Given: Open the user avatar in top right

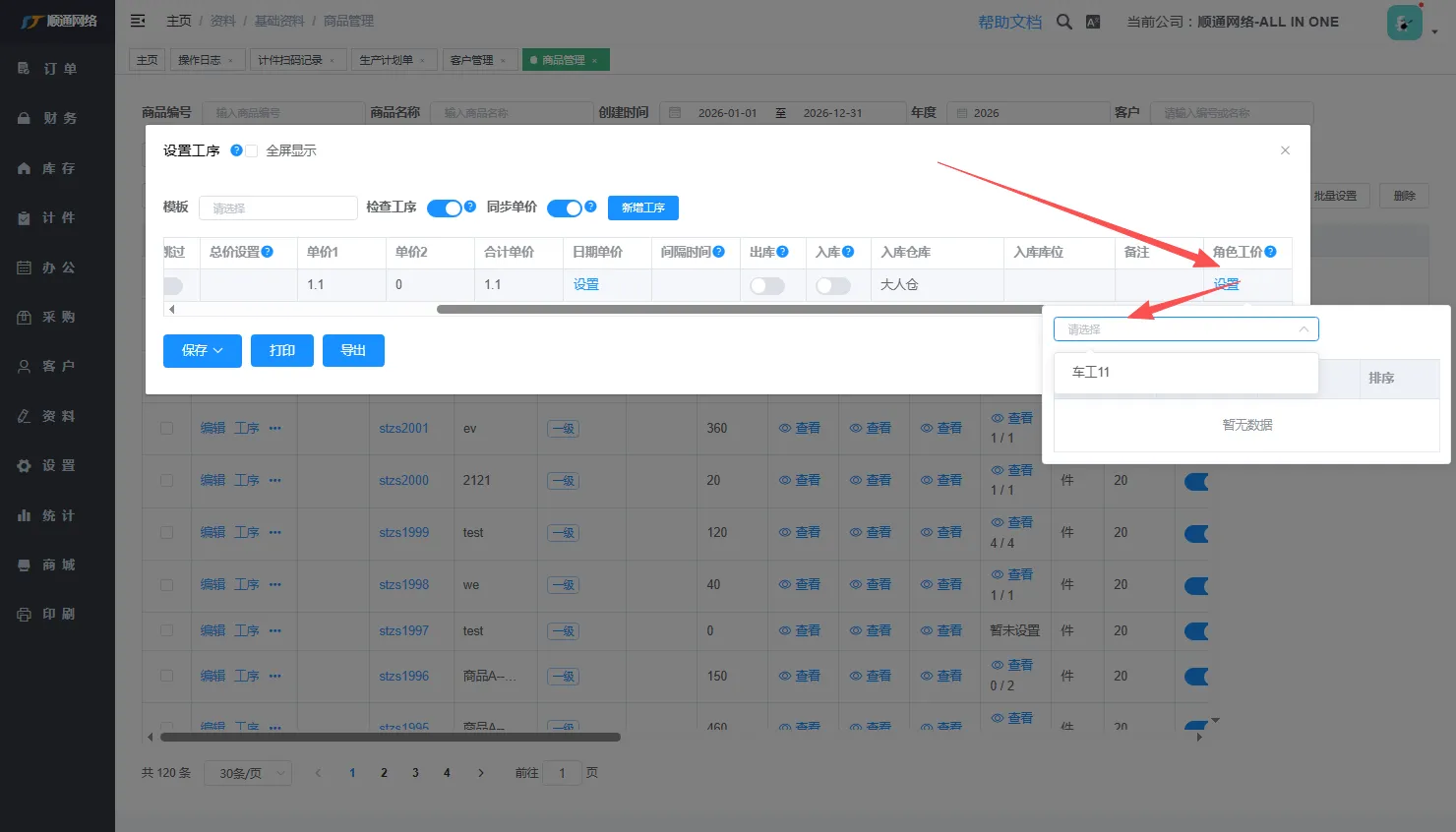Looking at the screenshot, I should 1404,23.
